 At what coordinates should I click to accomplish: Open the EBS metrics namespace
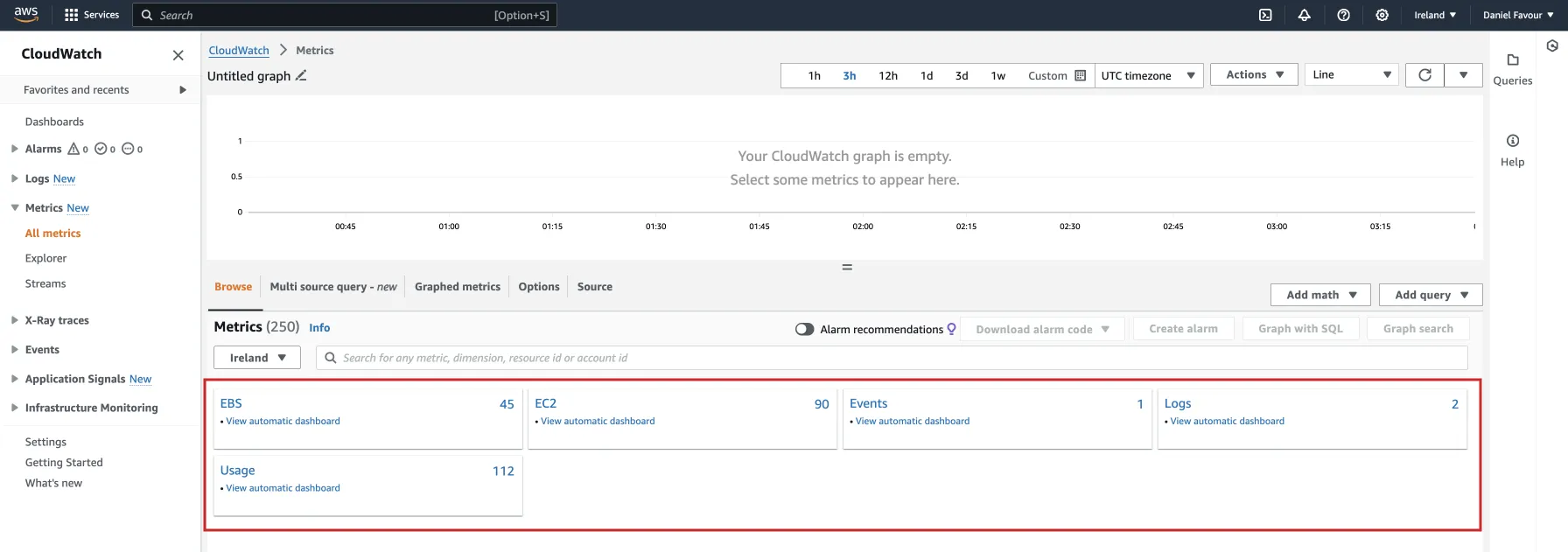[x=231, y=403]
